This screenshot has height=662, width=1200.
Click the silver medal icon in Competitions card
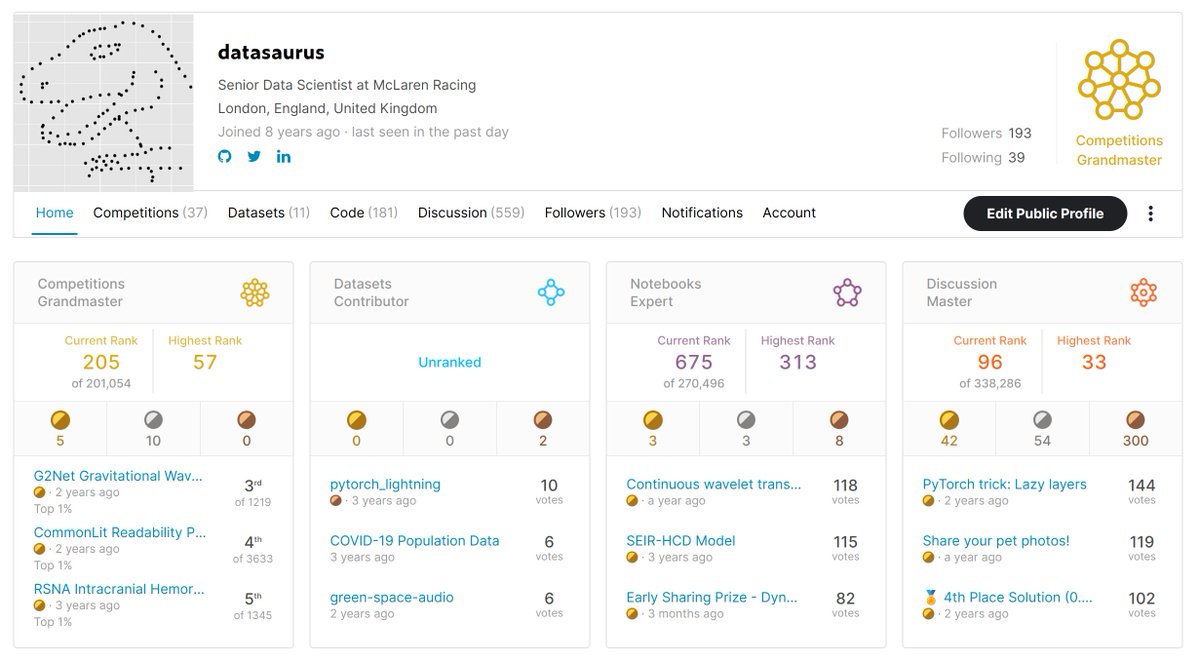[153, 419]
